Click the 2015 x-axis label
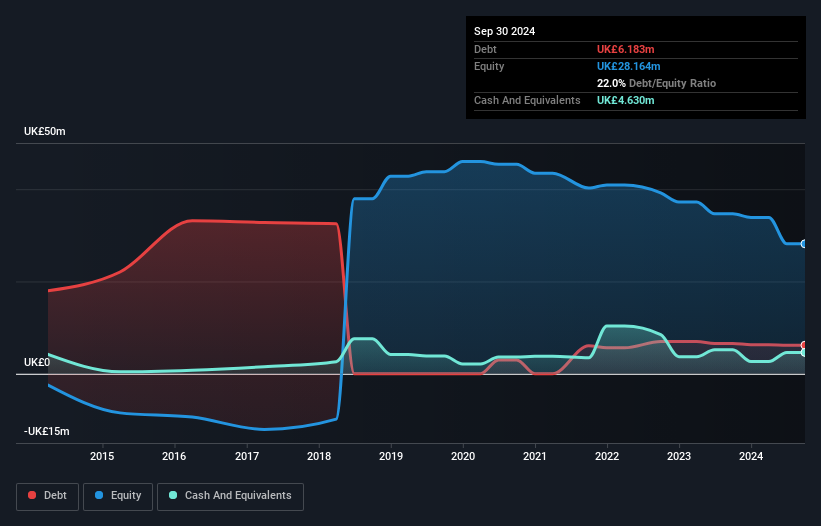The image size is (821, 526). (102, 456)
